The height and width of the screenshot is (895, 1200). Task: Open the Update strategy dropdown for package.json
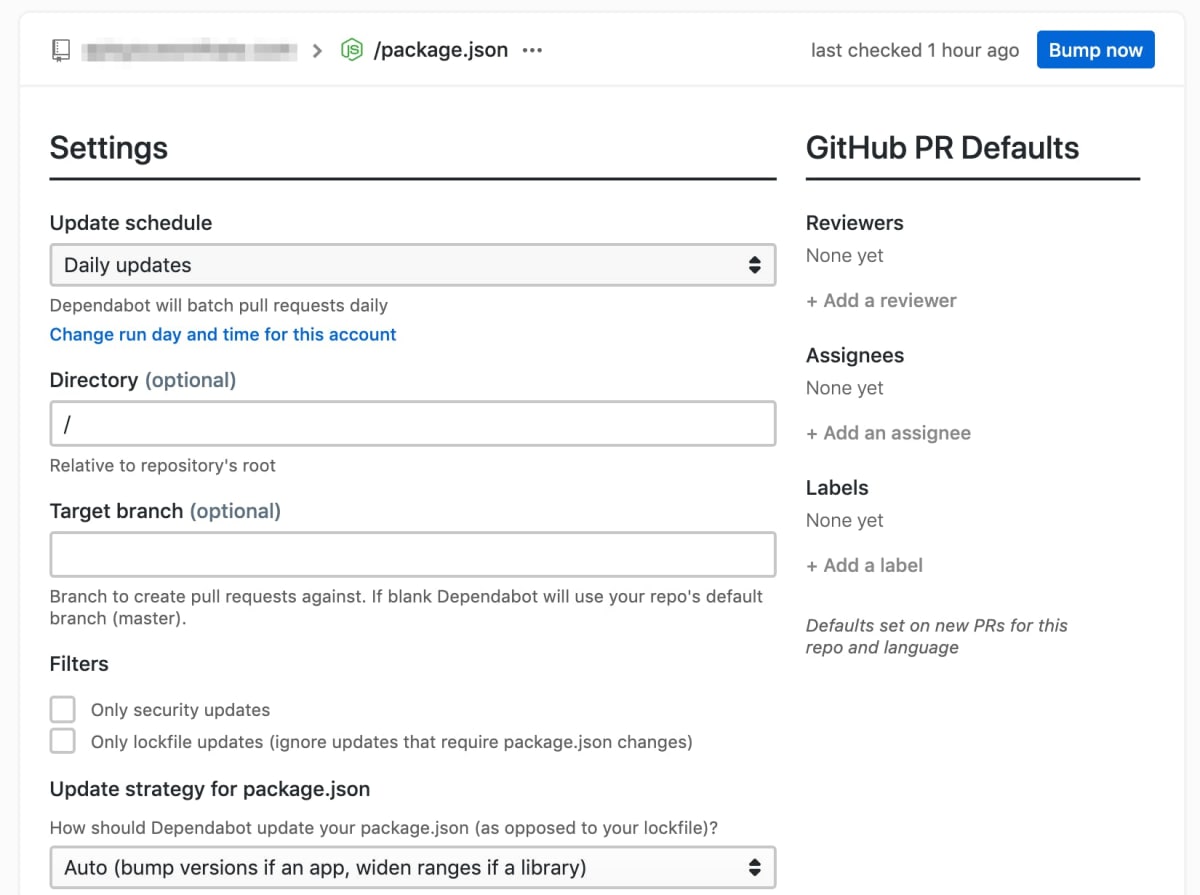click(x=413, y=866)
